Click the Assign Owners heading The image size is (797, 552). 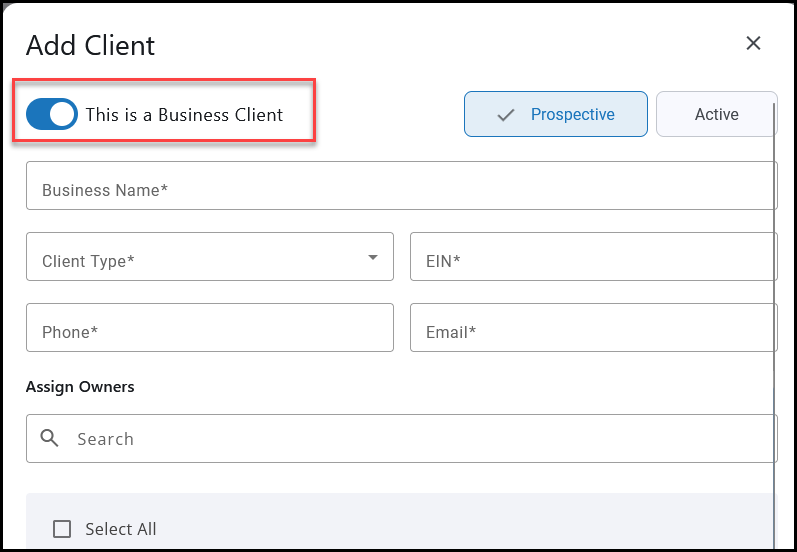(x=80, y=387)
